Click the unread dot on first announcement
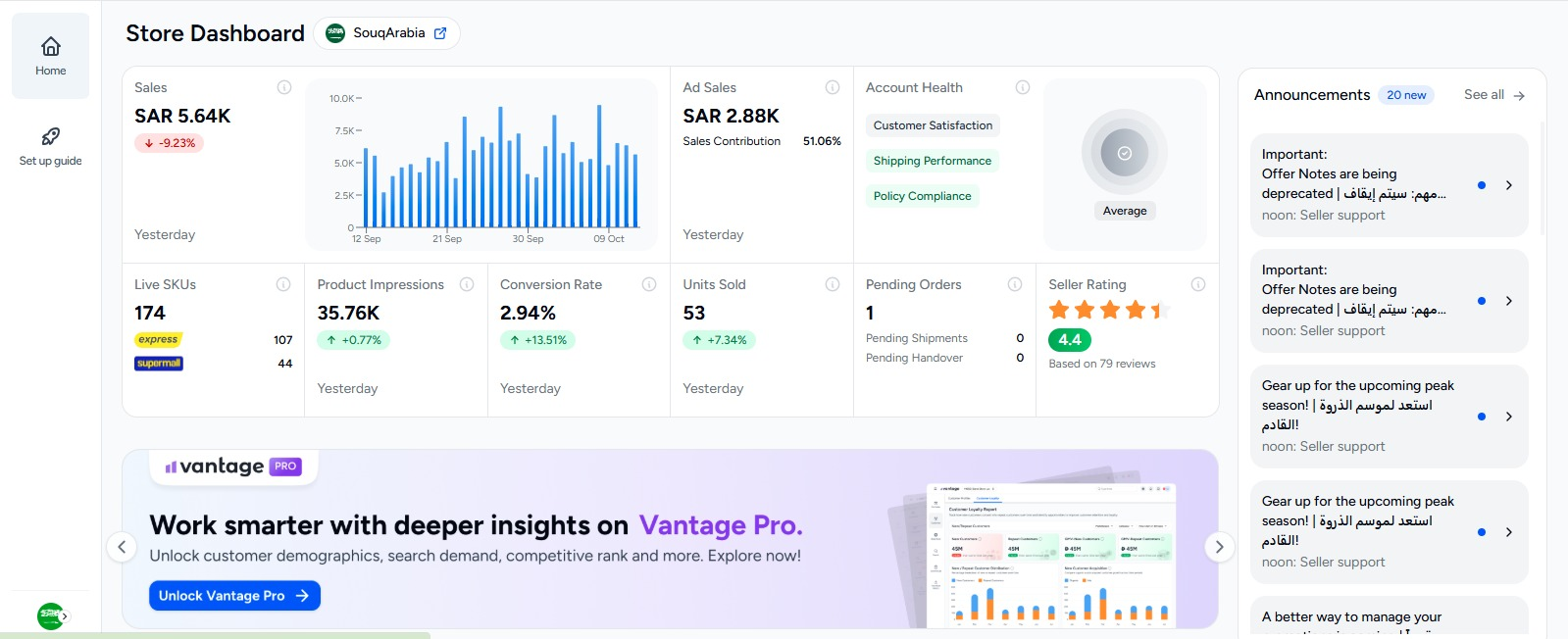Screen dimensions: 1568x639 tap(1482, 185)
